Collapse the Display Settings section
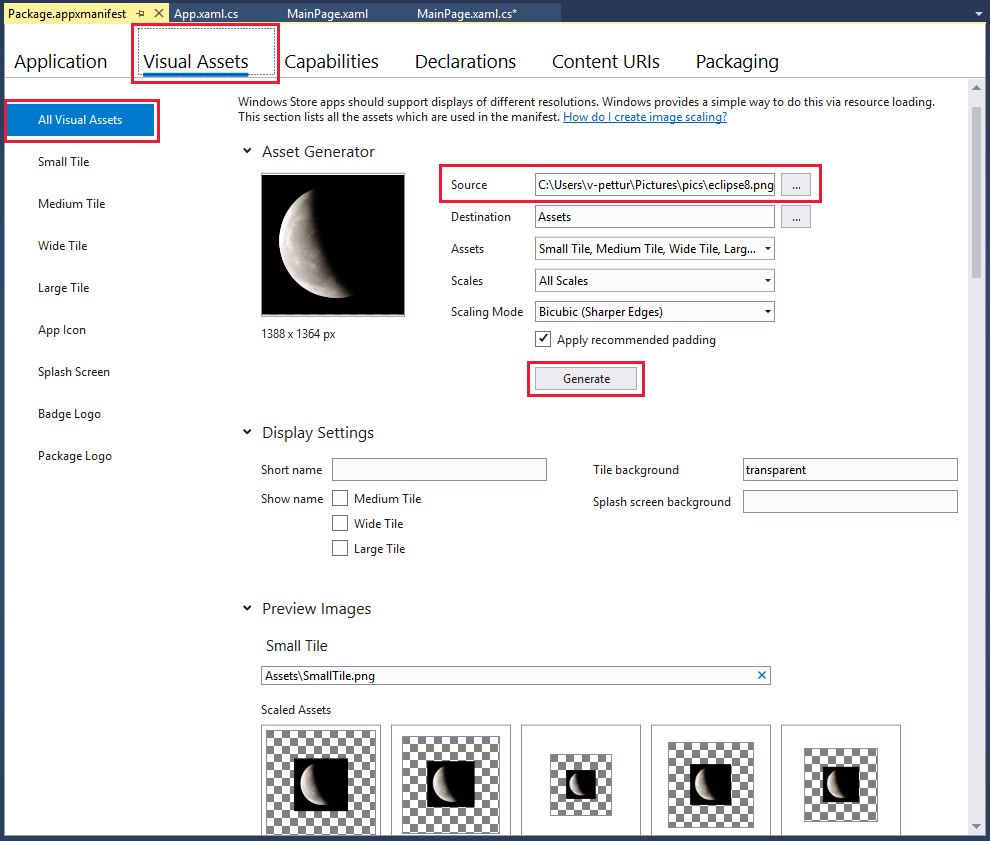This screenshot has width=990, height=841. point(247,432)
